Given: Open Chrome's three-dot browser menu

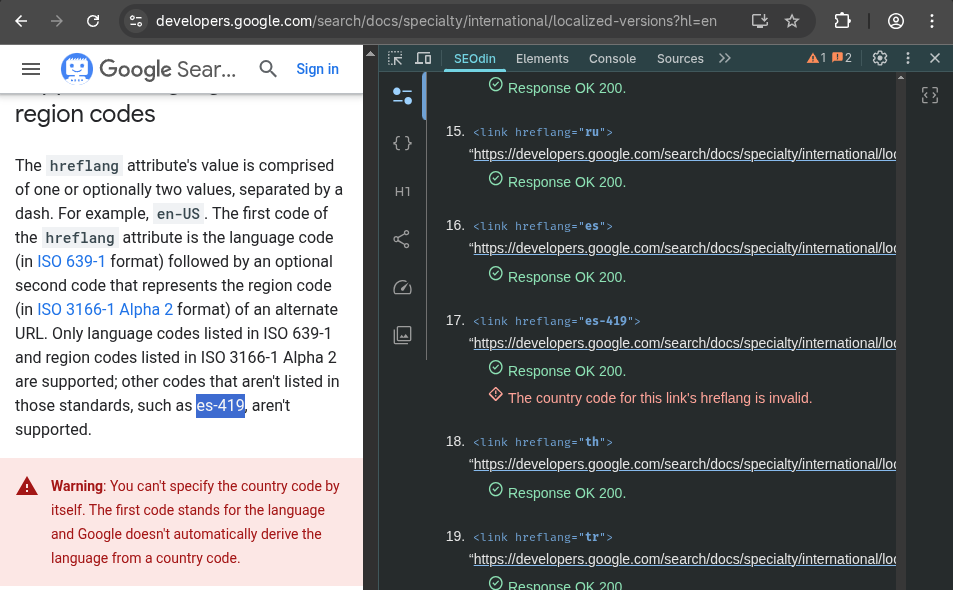Looking at the screenshot, I should click(932, 20).
